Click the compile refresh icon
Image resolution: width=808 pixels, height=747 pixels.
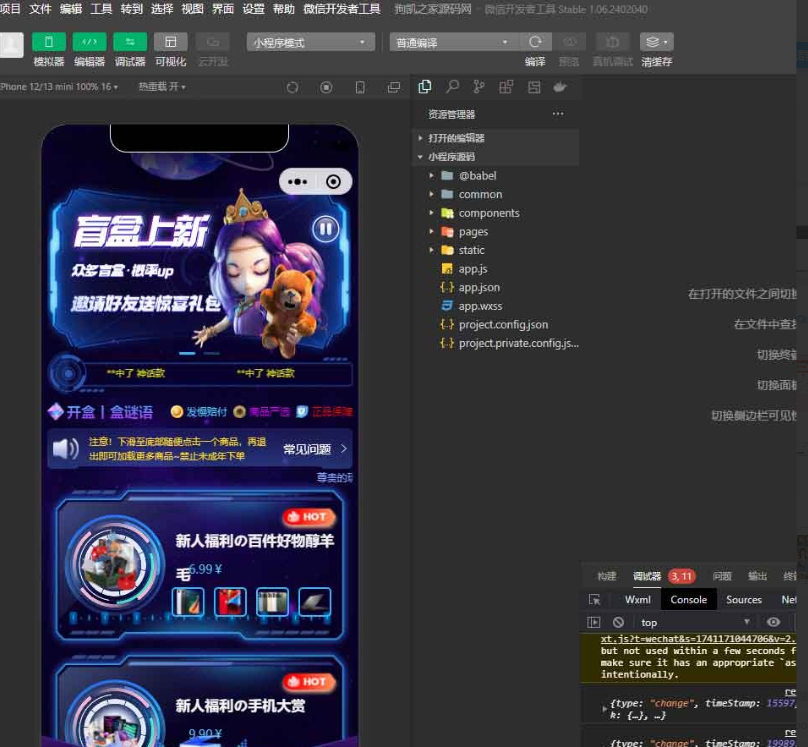(535, 42)
